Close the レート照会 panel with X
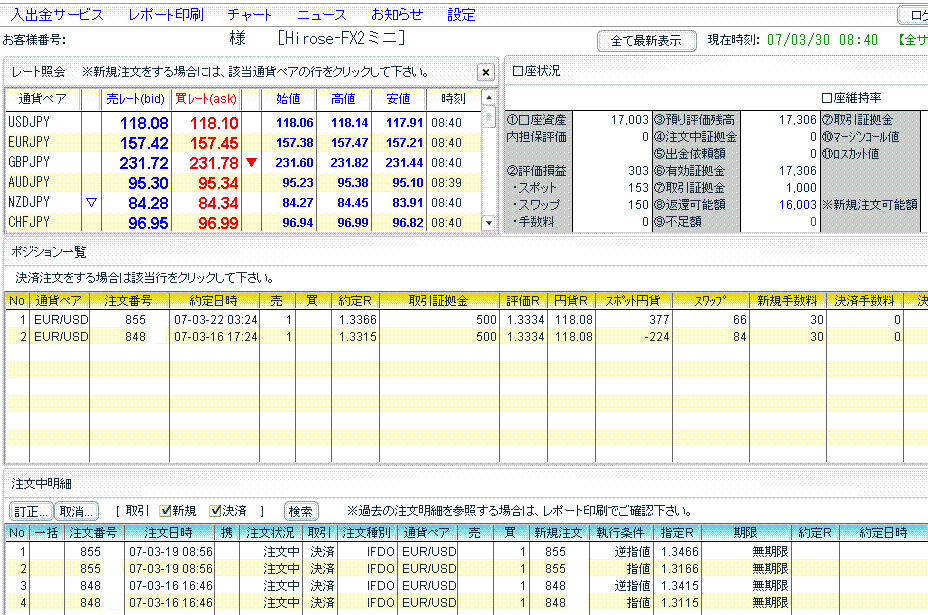 pyautogui.click(x=485, y=72)
